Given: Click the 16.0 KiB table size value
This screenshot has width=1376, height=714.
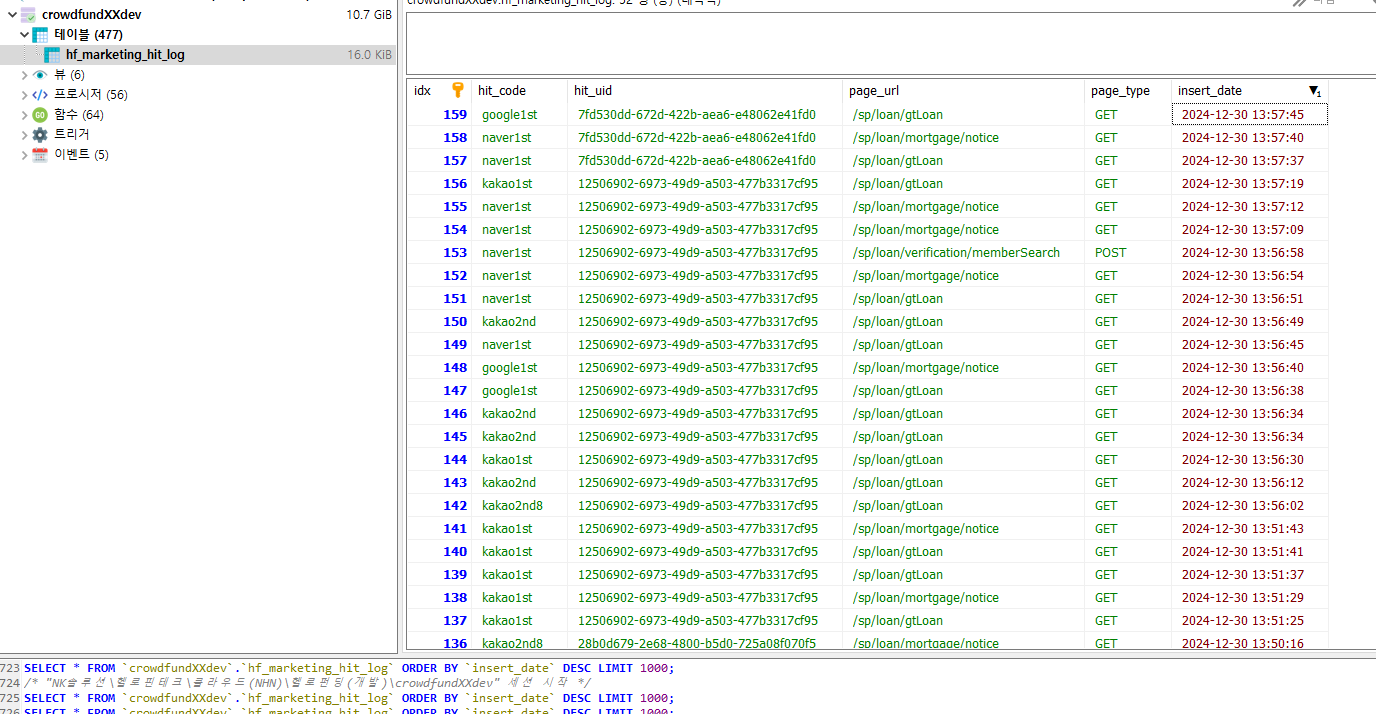Looking at the screenshot, I should click(x=370, y=55).
